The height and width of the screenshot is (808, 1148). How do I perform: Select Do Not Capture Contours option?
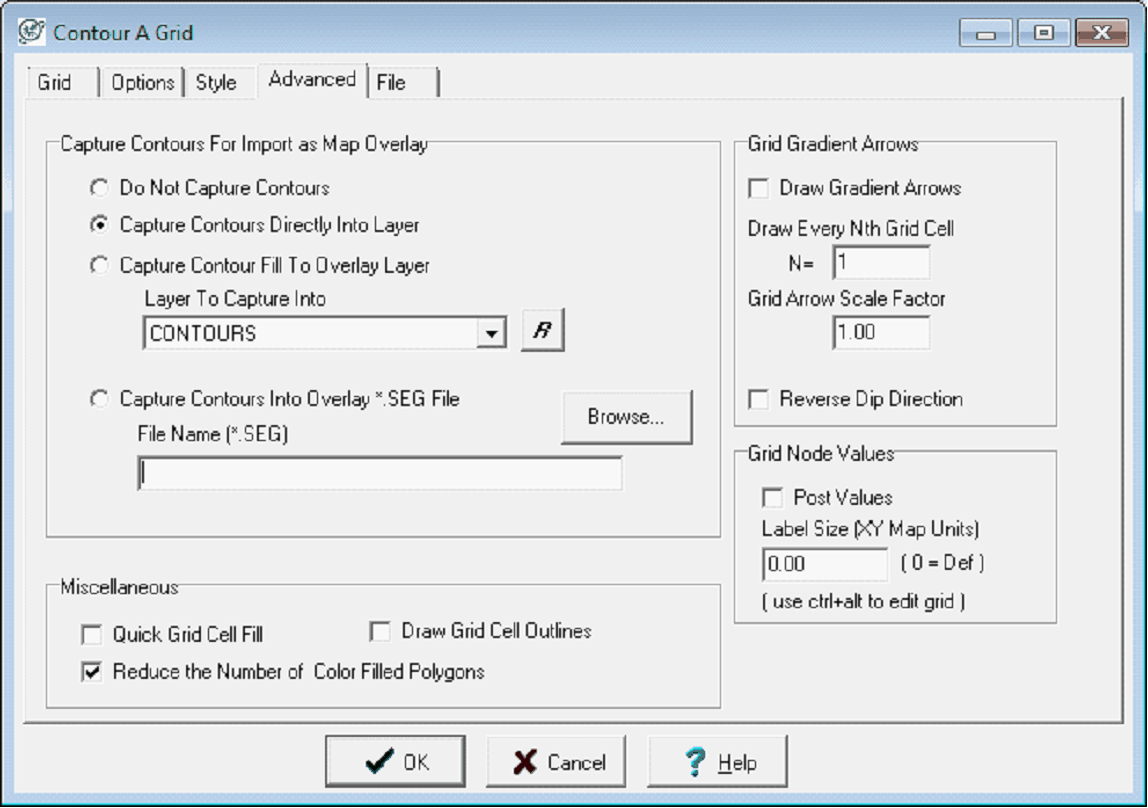click(x=99, y=188)
